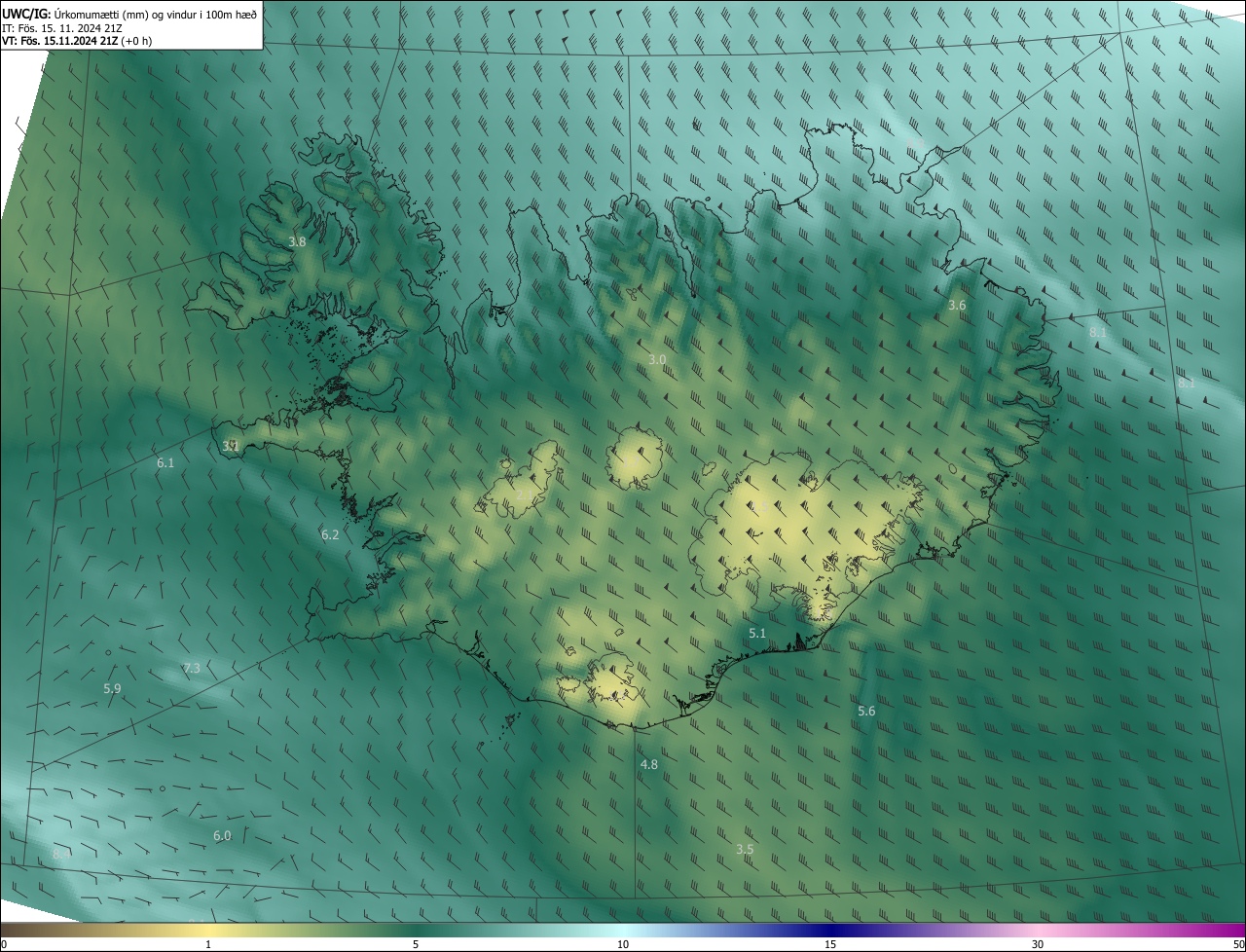Click the 3.8 value over the Westfjords
1246x952 pixels.
(297, 242)
